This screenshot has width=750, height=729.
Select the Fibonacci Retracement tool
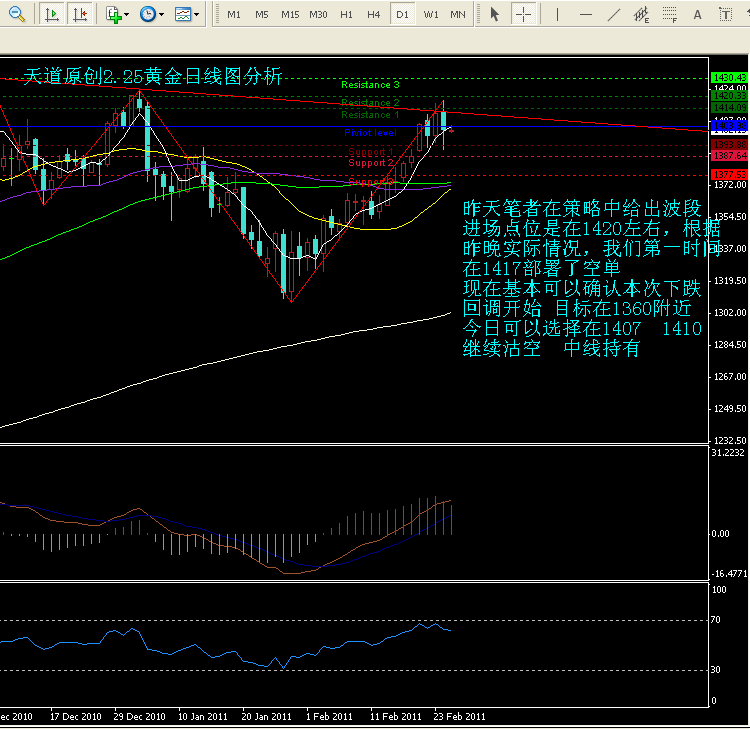[670, 15]
